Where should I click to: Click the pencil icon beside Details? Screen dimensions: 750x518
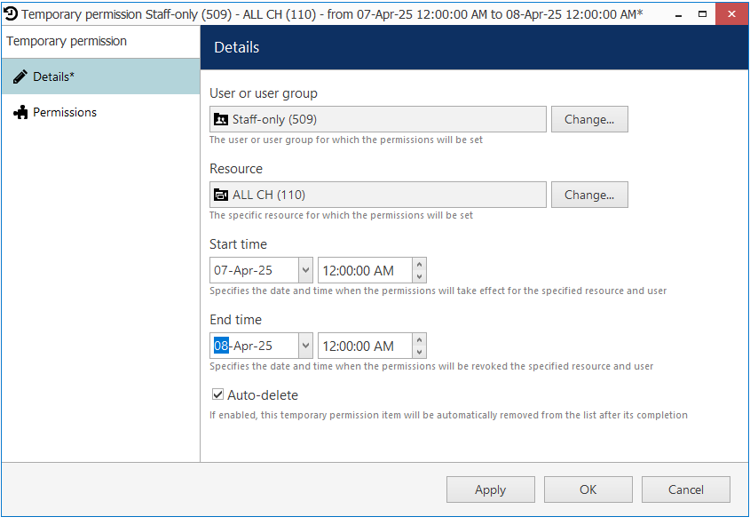coord(20,77)
